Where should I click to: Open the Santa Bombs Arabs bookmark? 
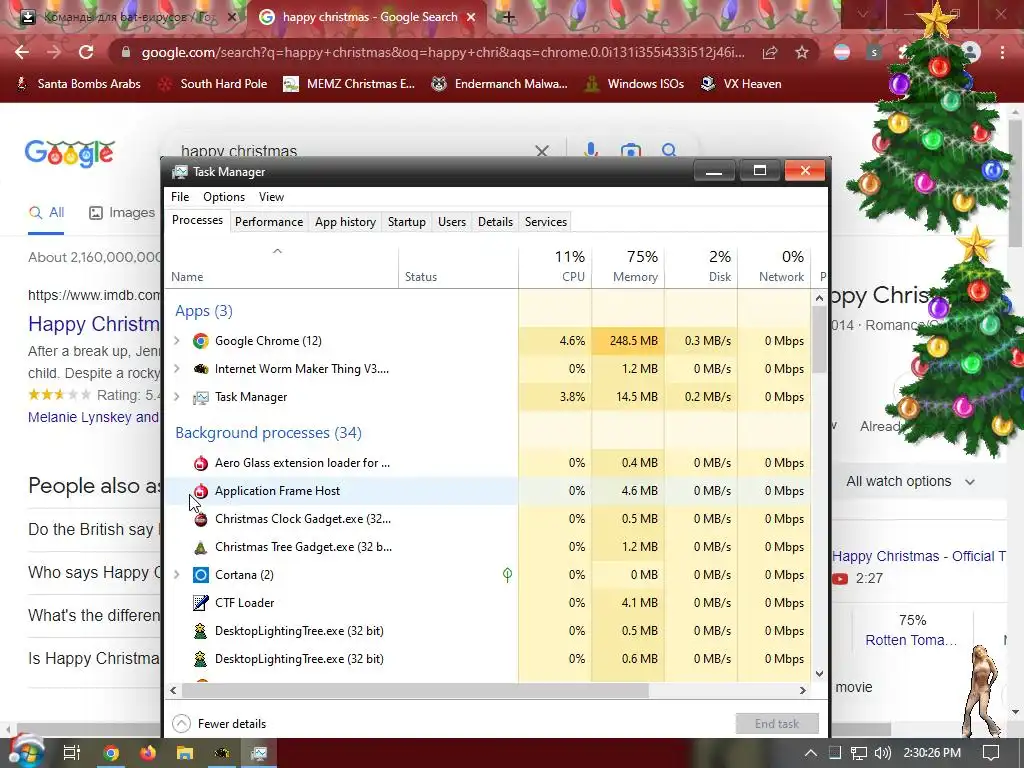tap(78, 84)
